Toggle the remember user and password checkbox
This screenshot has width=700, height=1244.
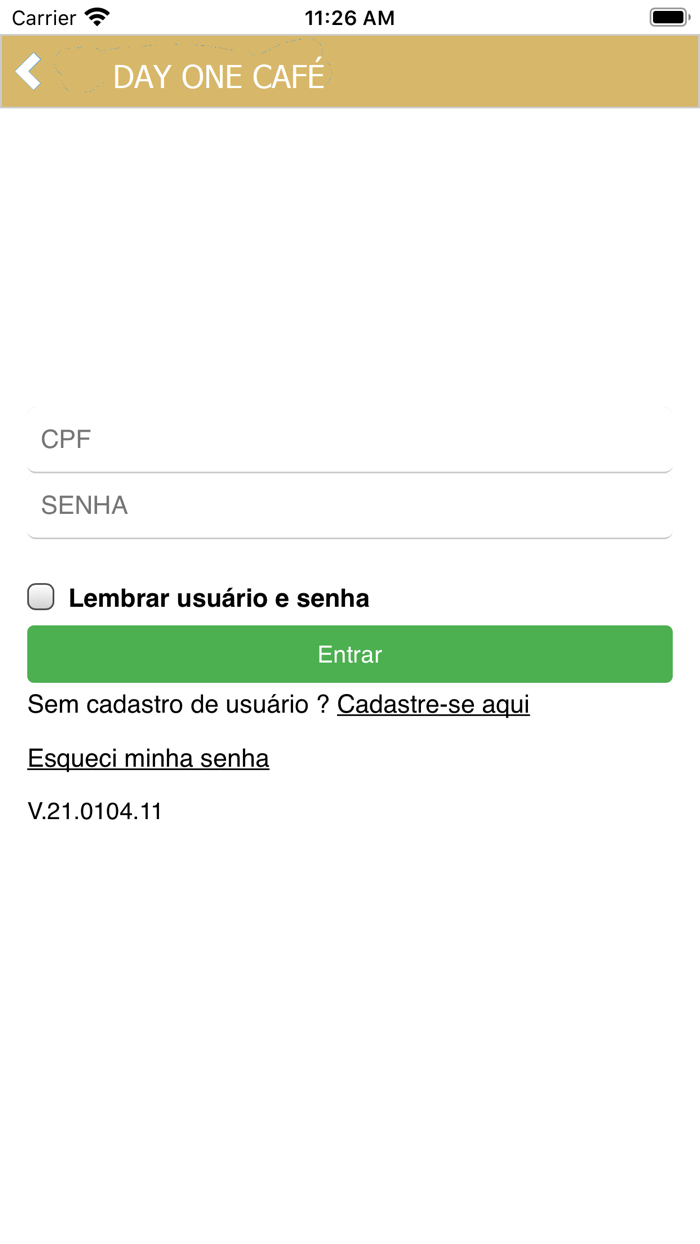[x=41, y=597]
